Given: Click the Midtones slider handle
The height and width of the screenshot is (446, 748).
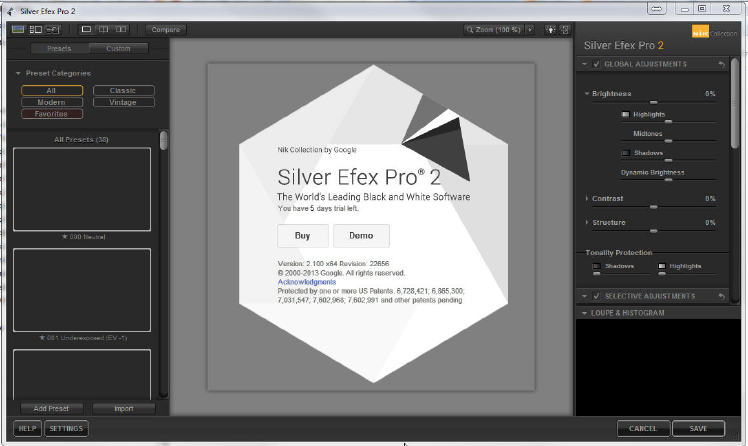Looking at the screenshot, I should [x=668, y=141].
